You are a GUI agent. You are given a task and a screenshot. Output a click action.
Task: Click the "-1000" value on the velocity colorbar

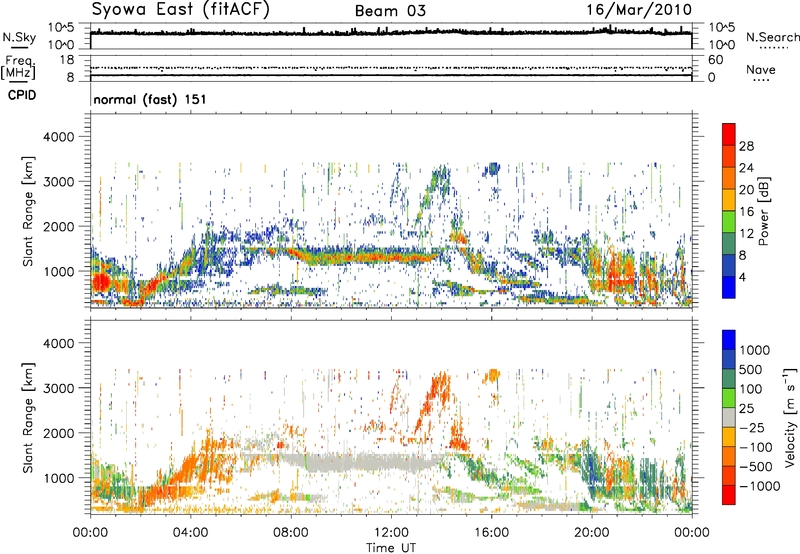coord(759,486)
